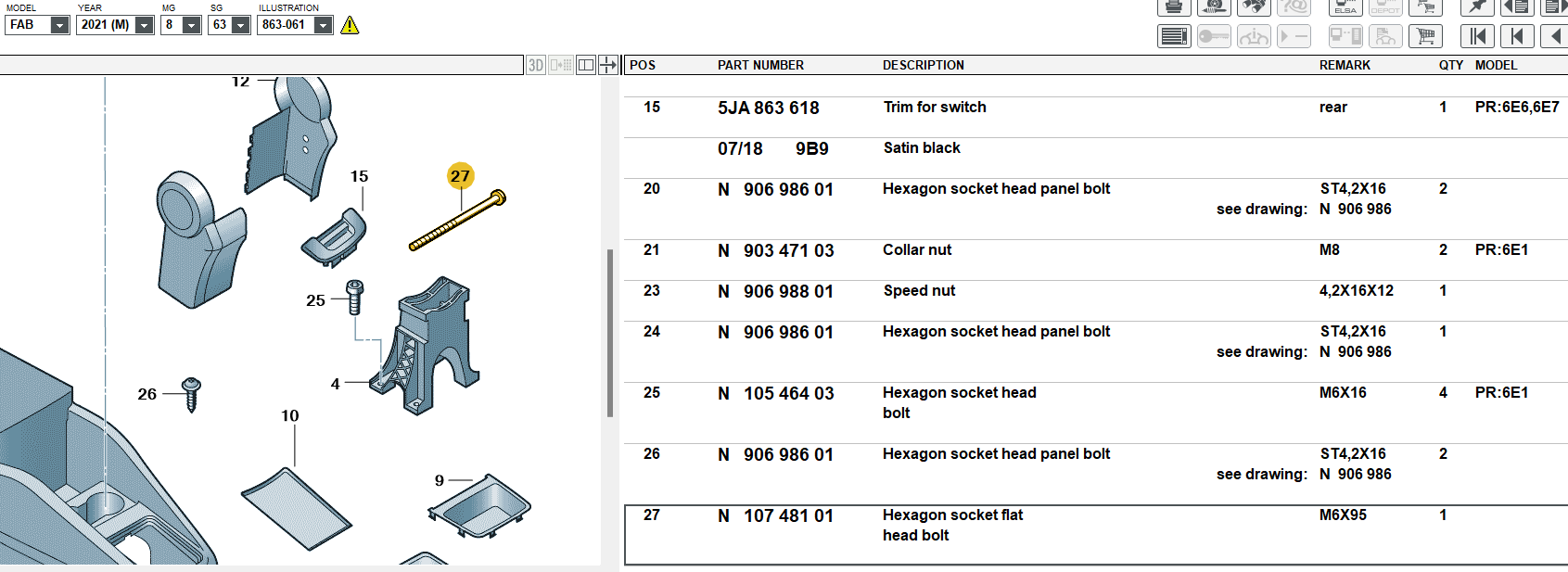
Task: Select callout 25 in the diagram
Action: [315, 300]
